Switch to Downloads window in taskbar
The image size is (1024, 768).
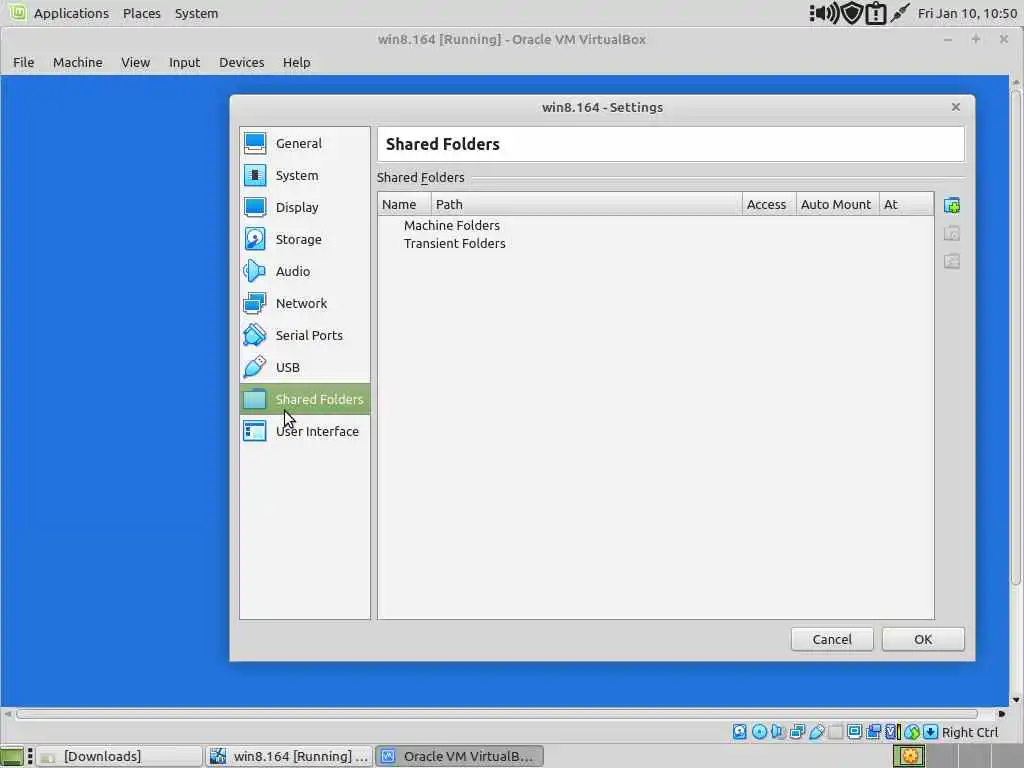[x=118, y=756]
